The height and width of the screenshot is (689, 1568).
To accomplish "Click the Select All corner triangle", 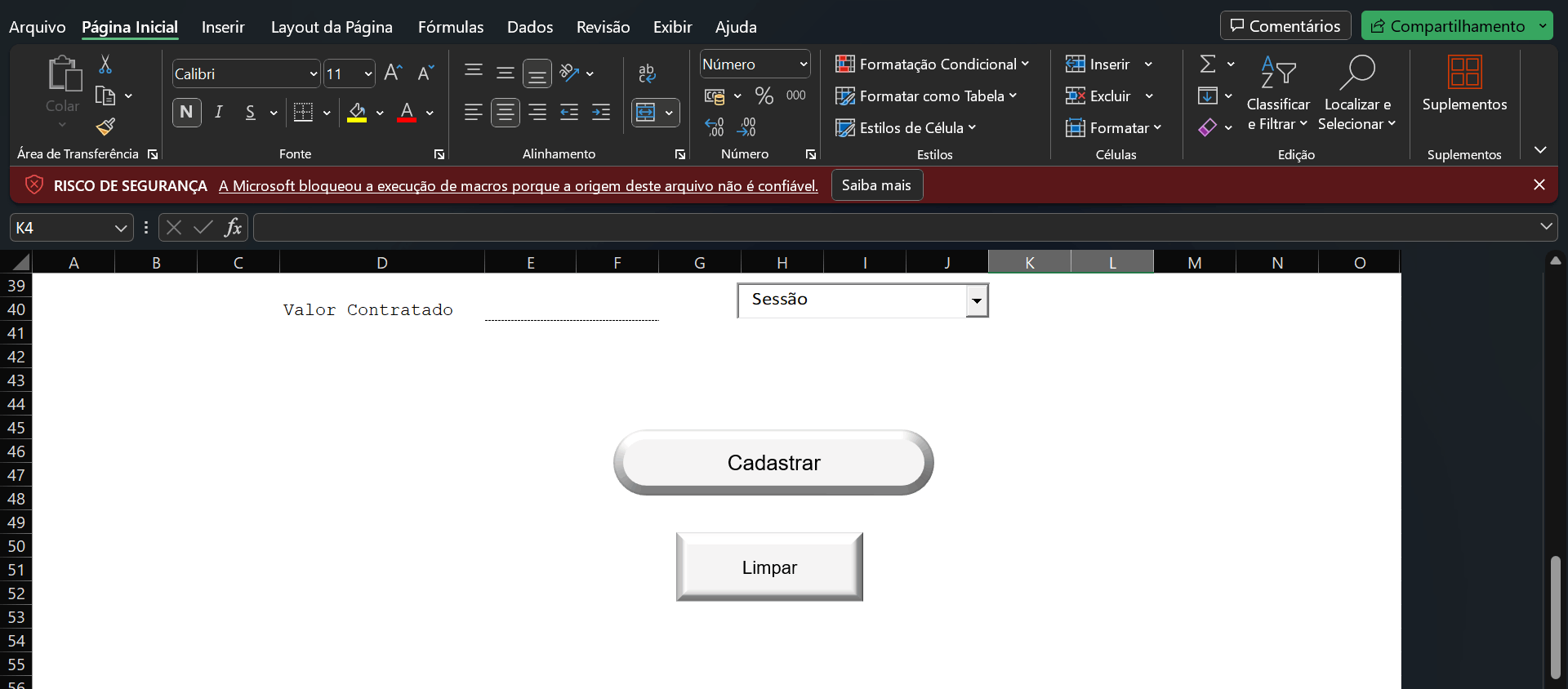I will pos(20,262).
